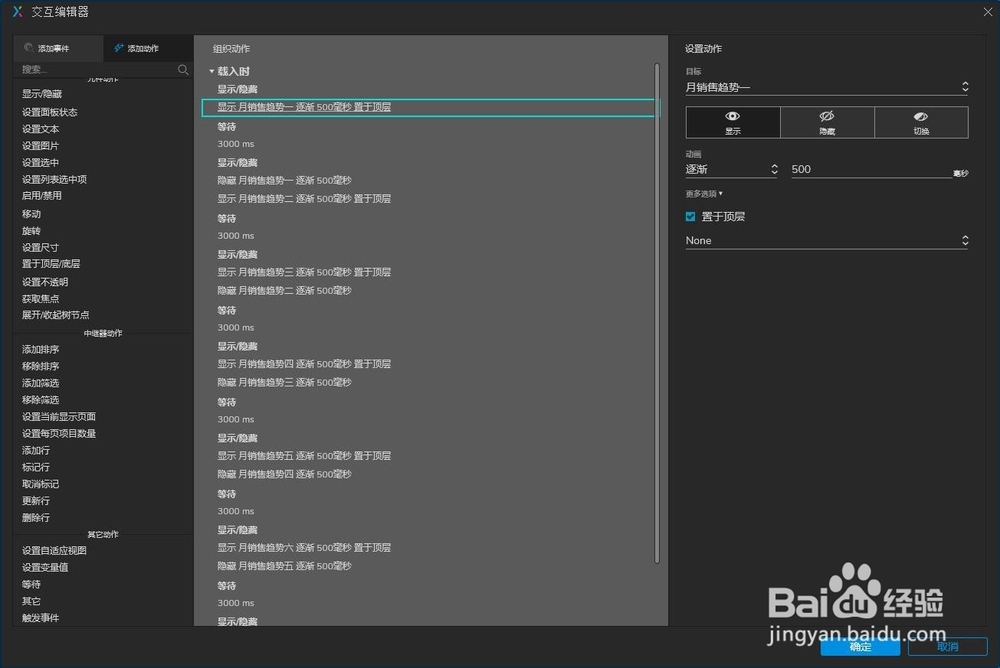This screenshot has height=668, width=1000.
Task: Edit the 500 duration field
Action: 871,169
